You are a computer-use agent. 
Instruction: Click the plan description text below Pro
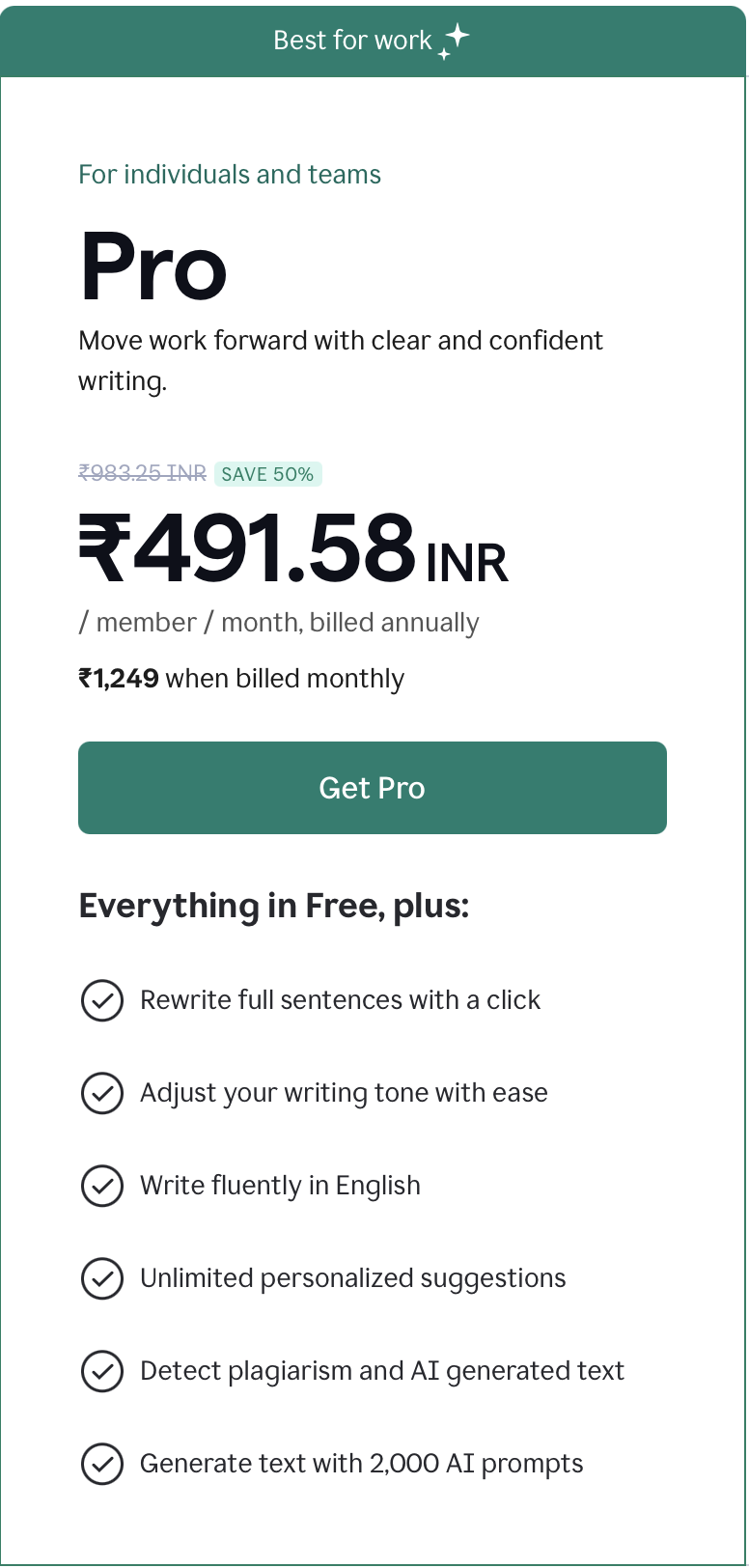[x=341, y=359]
